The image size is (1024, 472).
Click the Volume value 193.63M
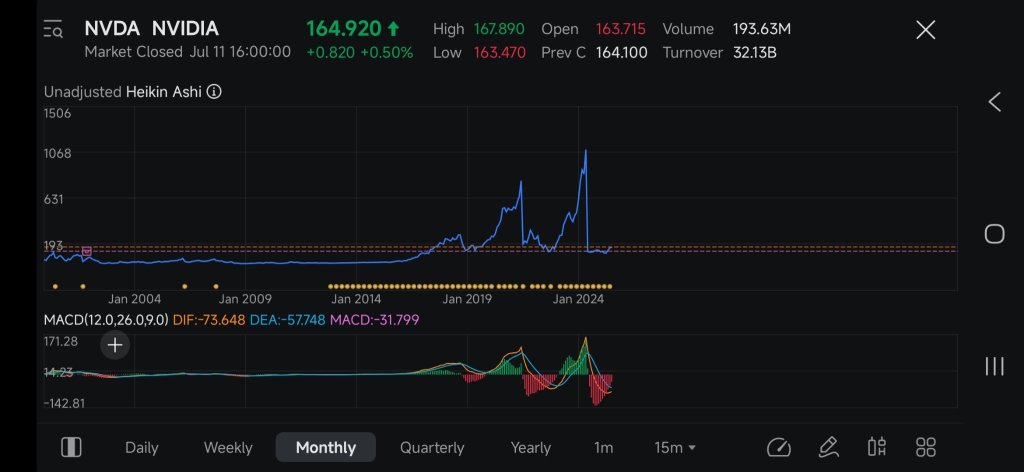pyautogui.click(x=761, y=29)
